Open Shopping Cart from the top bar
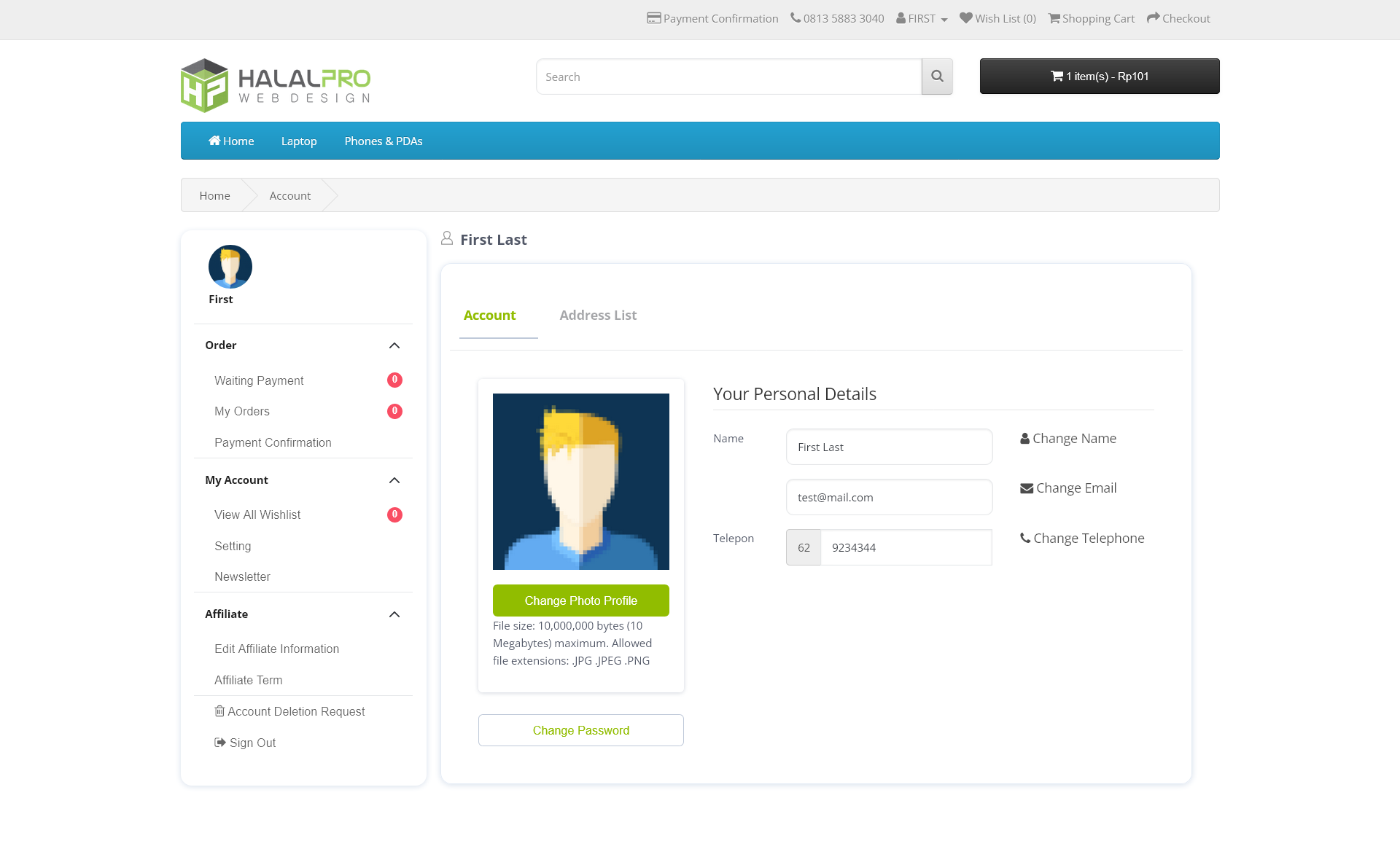Screen dimensions: 1400x849 [x=1091, y=18]
